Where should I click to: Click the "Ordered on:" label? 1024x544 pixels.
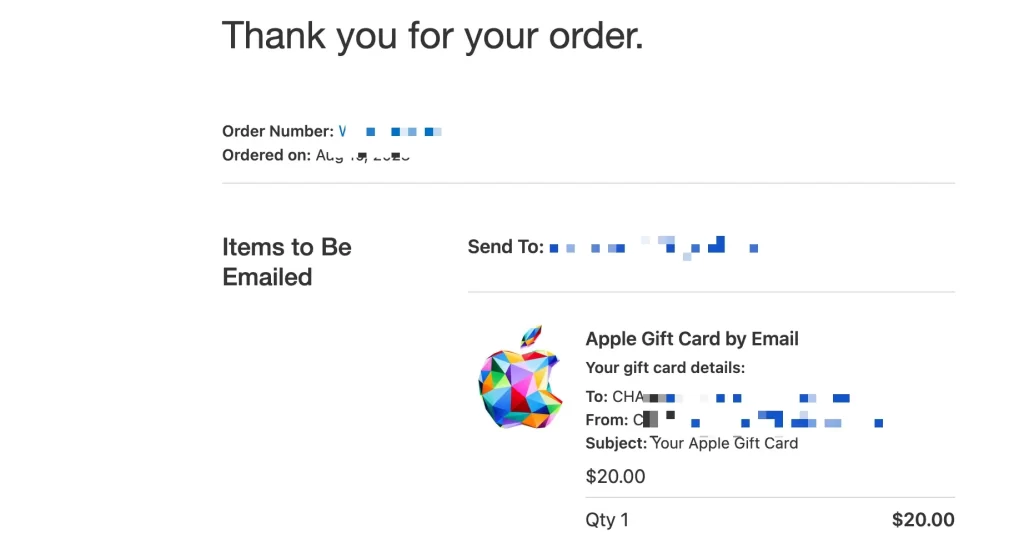[266, 155]
